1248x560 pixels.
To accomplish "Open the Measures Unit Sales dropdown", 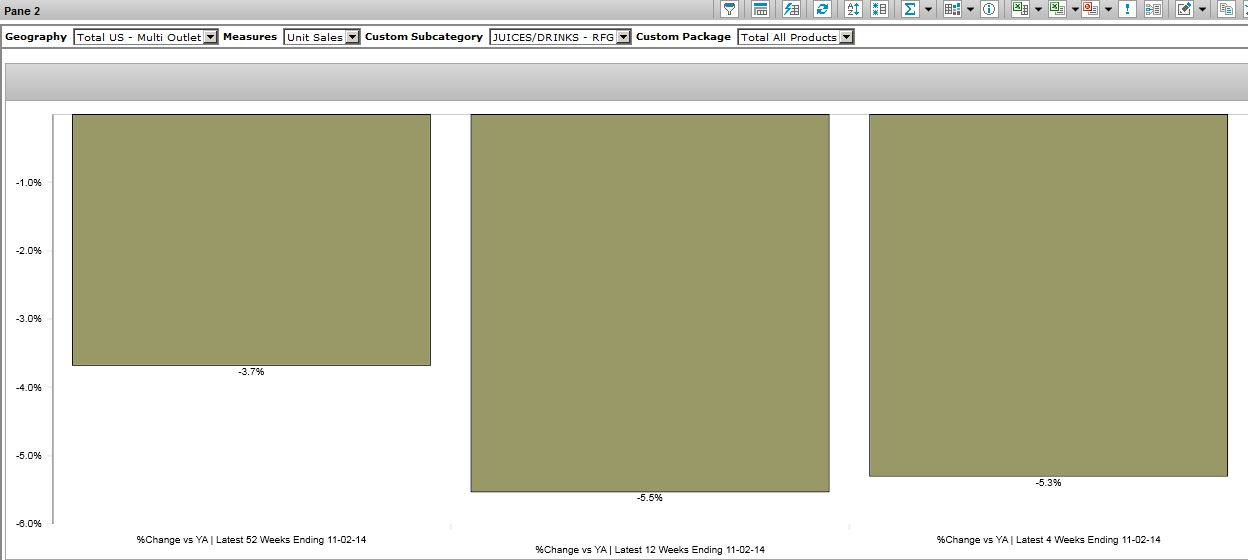I will coord(352,37).
